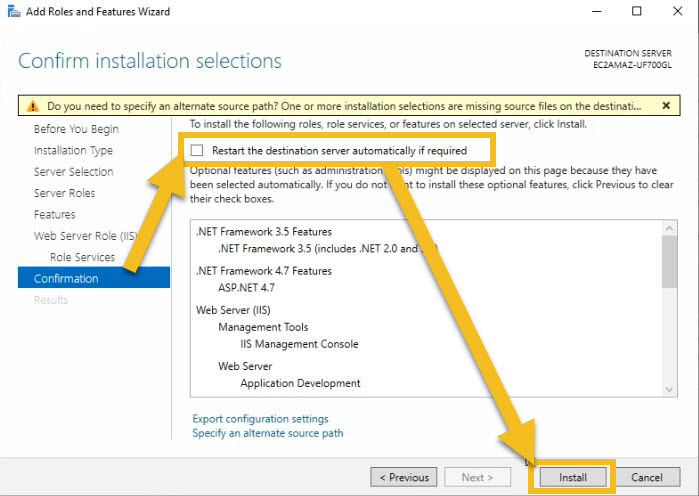Select 'Web Server (IIS)' list entry
The image size is (699, 496).
click(x=233, y=310)
